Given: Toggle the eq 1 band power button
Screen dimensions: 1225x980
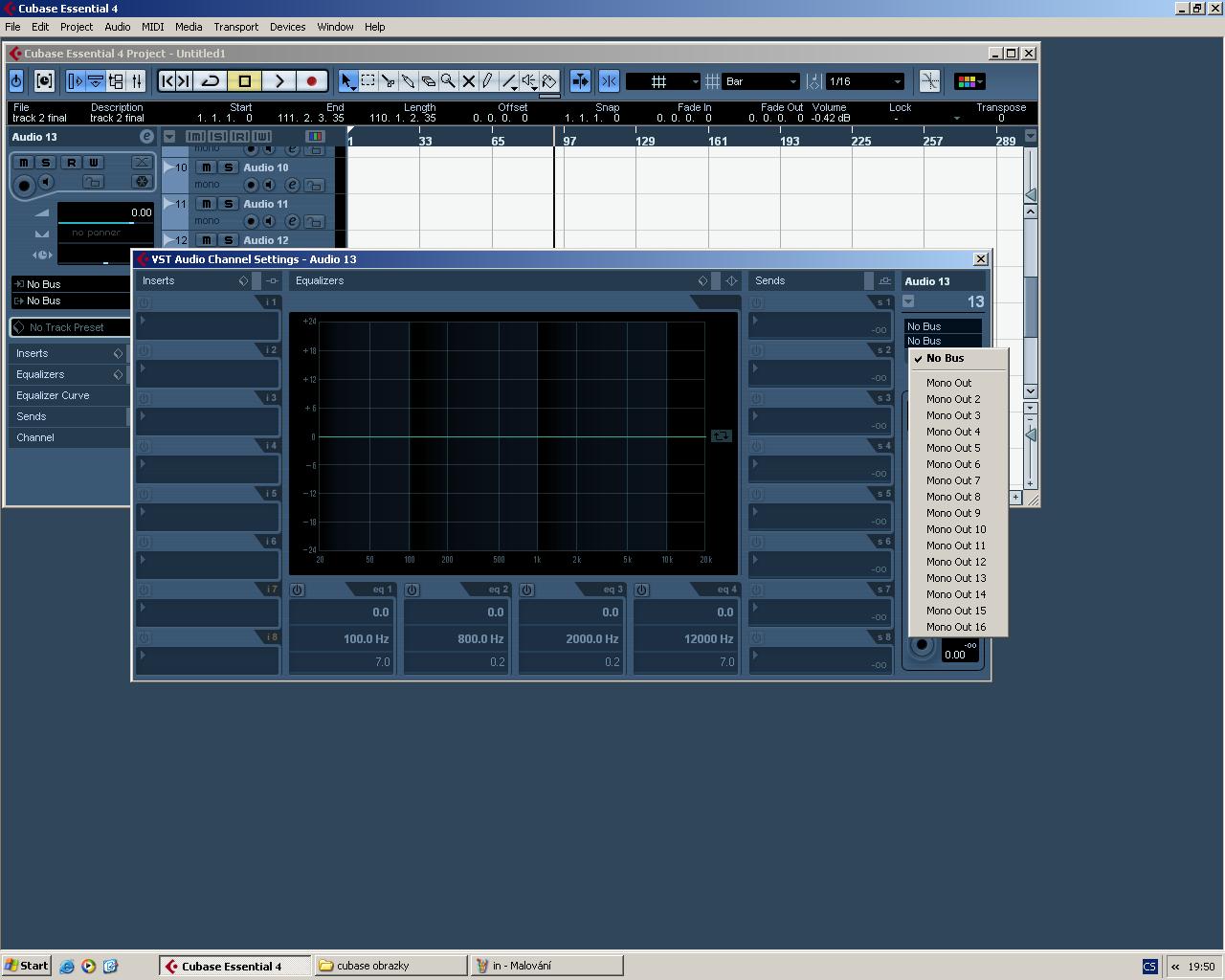Looking at the screenshot, I should (x=298, y=590).
